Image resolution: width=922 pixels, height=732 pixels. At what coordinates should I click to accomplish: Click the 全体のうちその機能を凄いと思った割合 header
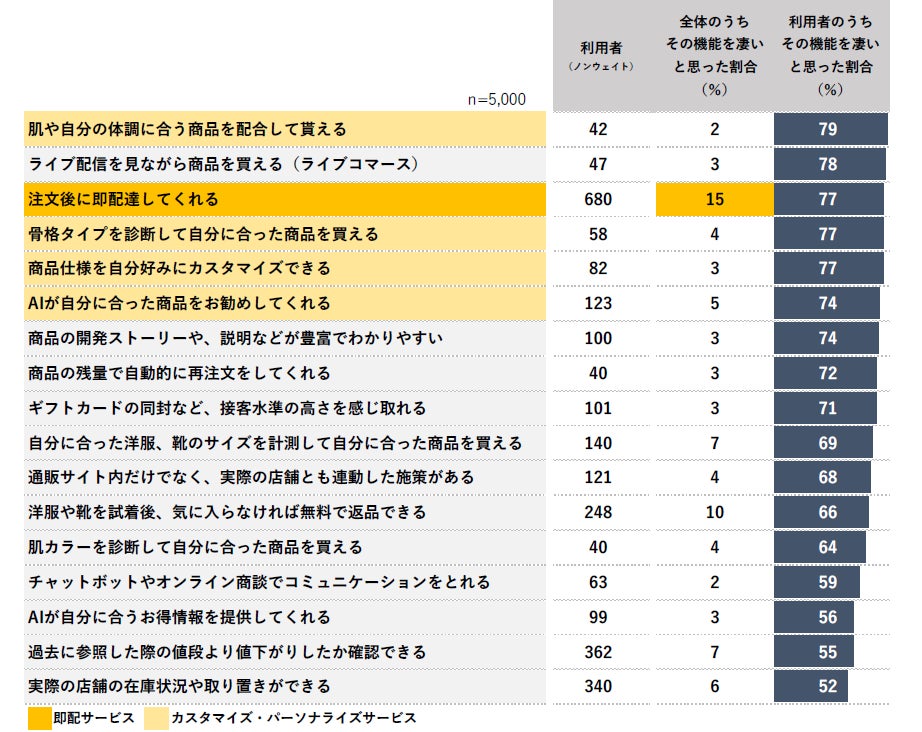pyautogui.click(x=714, y=56)
